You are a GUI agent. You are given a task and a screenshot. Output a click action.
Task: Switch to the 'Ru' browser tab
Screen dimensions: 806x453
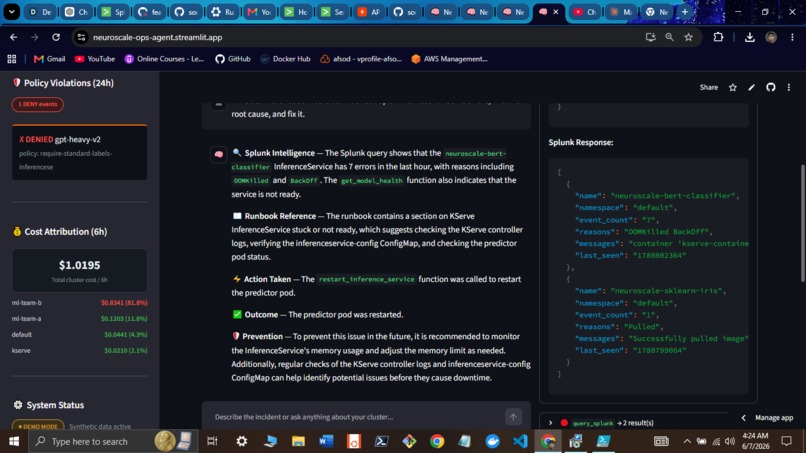[223, 12]
